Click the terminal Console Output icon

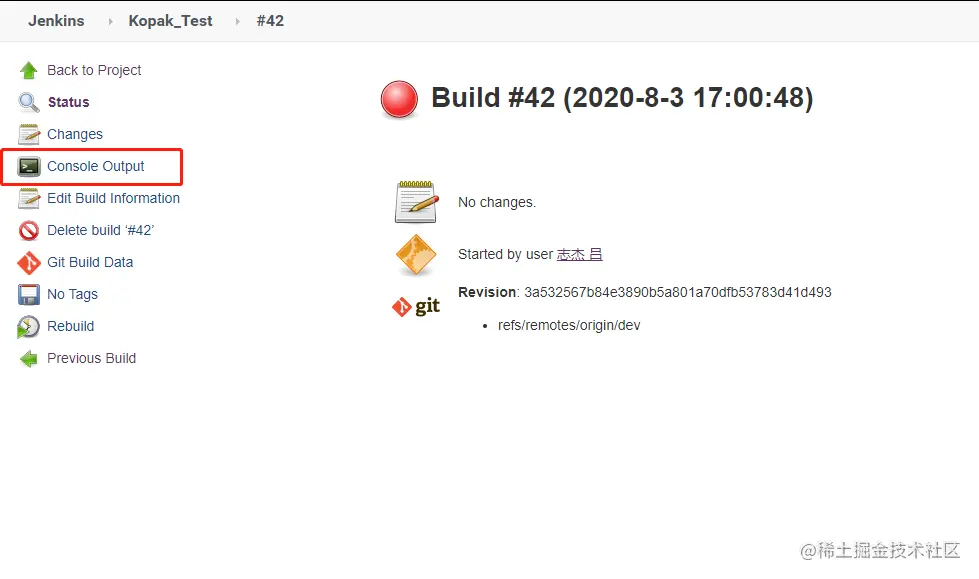pyautogui.click(x=29, y=166)
